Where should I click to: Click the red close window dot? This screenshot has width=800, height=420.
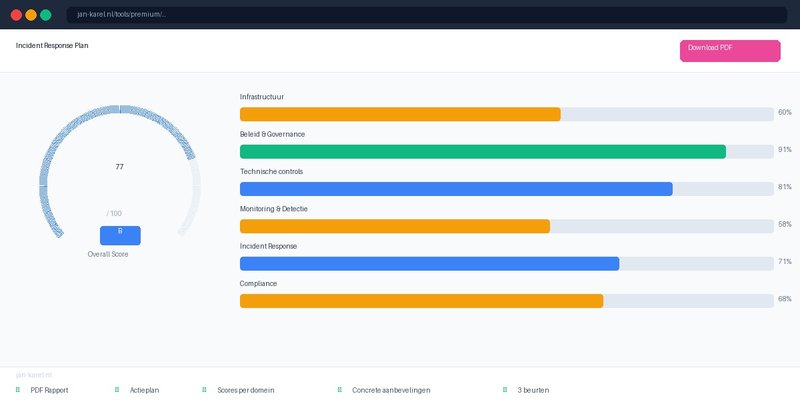tap(16, 15)
